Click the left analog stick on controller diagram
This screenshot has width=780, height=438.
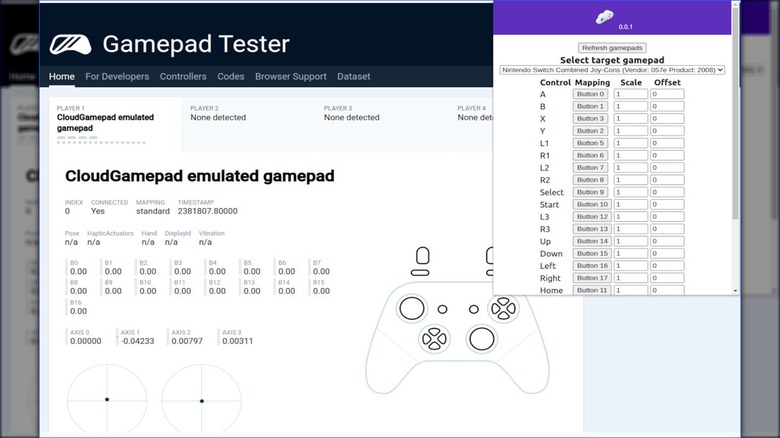click(x=411, y=308)
